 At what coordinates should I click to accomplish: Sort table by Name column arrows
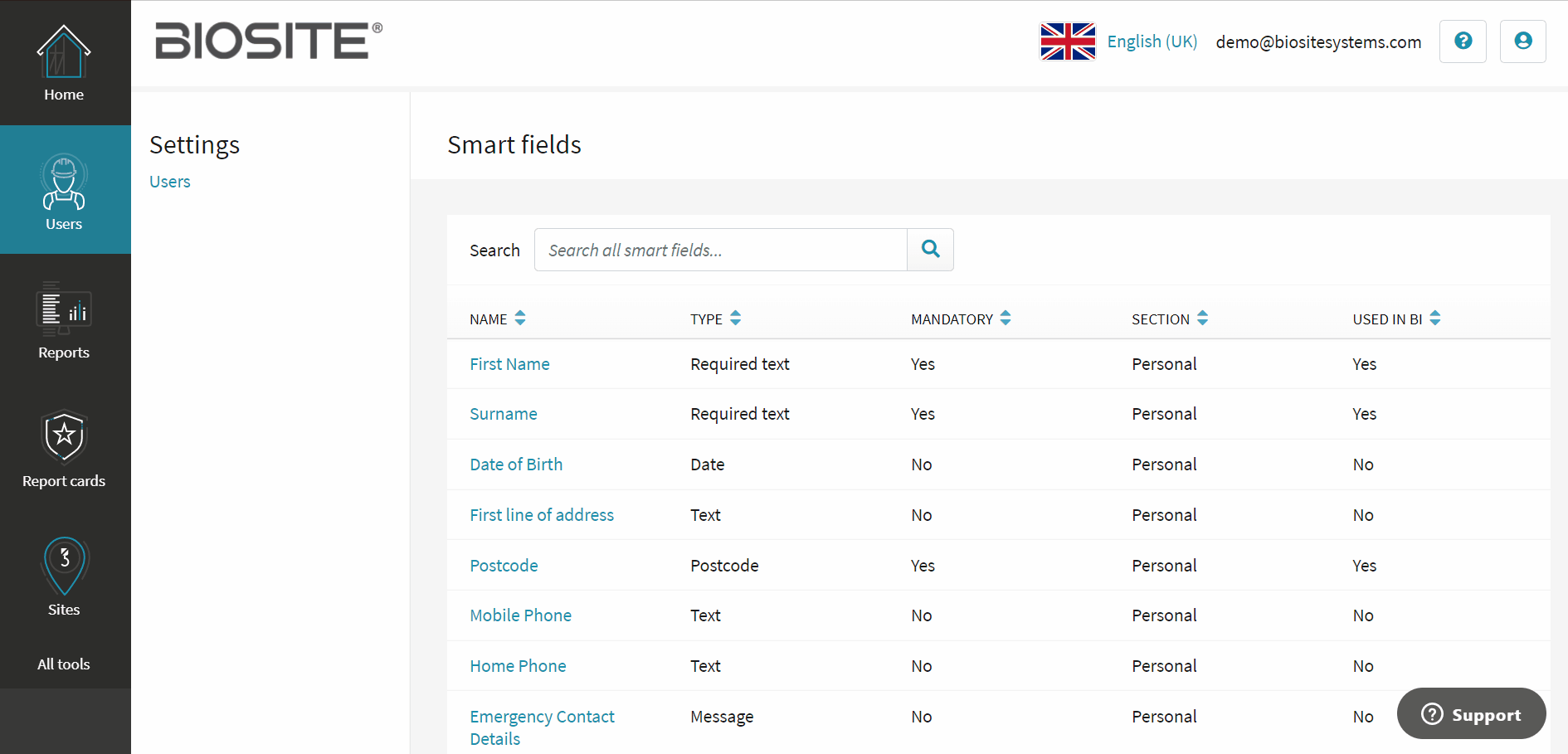point(520,318)
